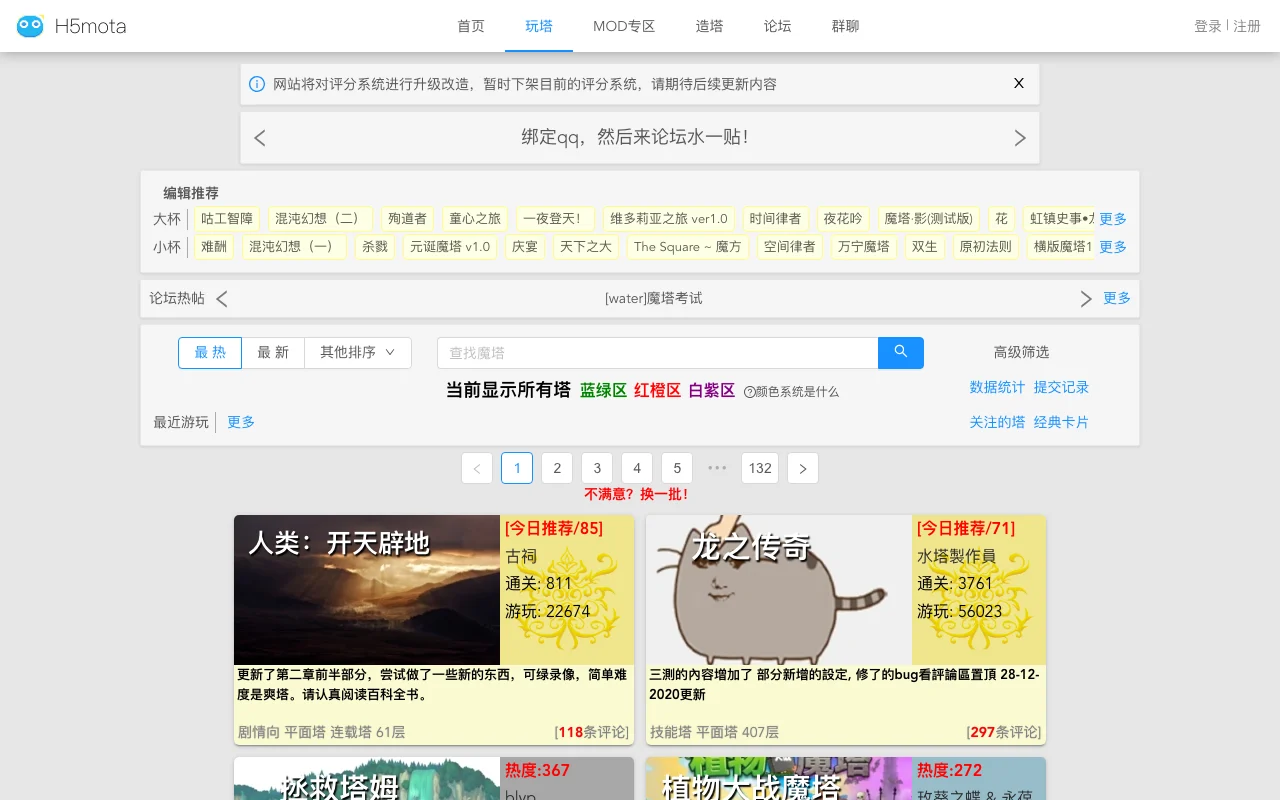Viewport: 1280px width, 800px height.
Task: Go to previous page in pagination
Action: (477, 468)
